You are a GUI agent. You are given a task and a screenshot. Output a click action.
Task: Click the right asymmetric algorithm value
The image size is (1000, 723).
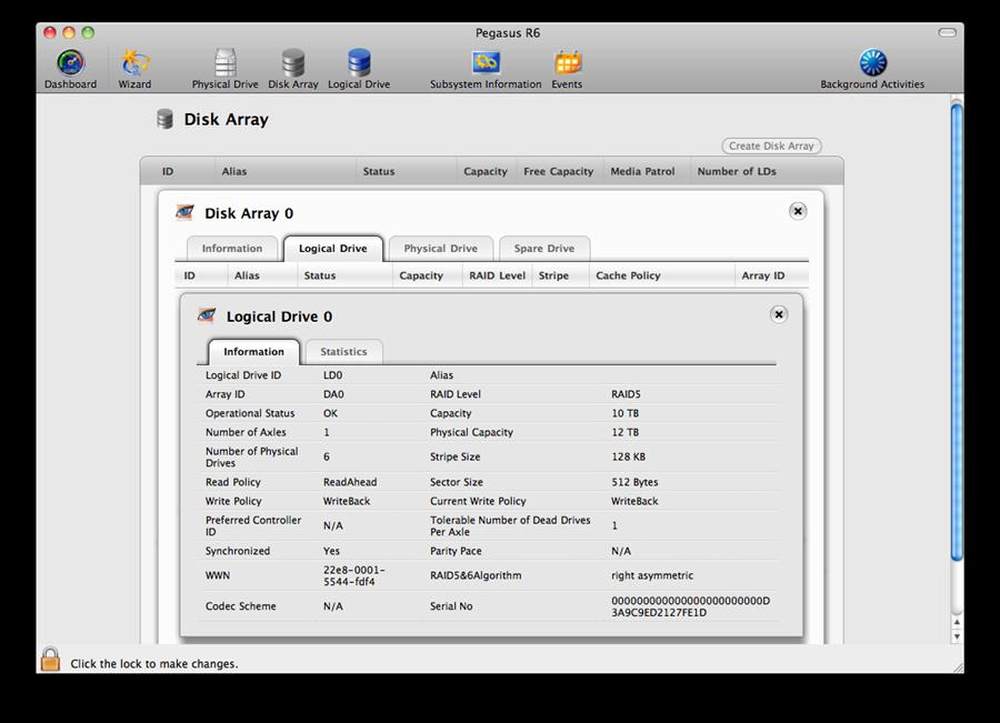pyautogui.click(x=652, y=576)
